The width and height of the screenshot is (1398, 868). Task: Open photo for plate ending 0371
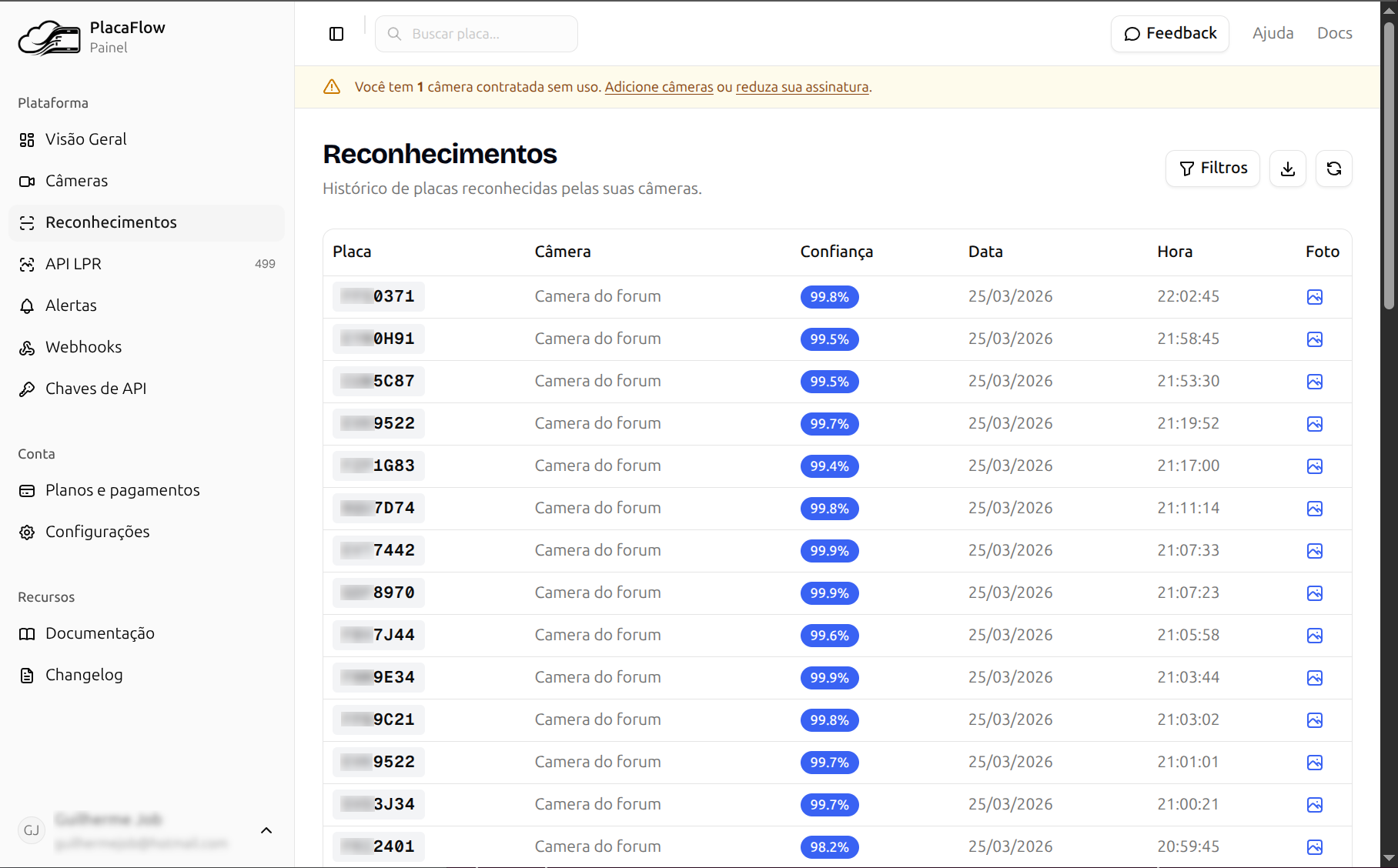click(1314, 297)
